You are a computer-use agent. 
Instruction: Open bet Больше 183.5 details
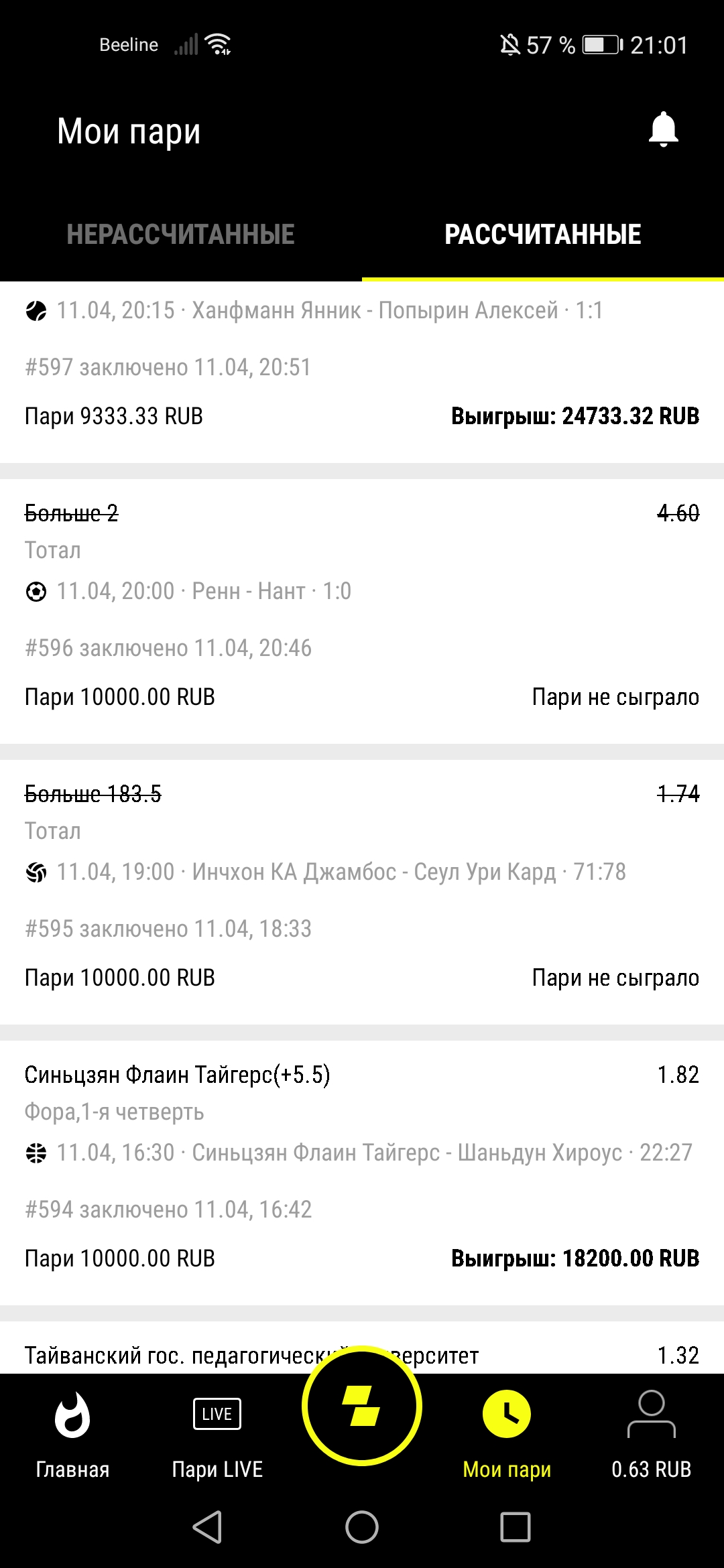click(x=362, y=892)
